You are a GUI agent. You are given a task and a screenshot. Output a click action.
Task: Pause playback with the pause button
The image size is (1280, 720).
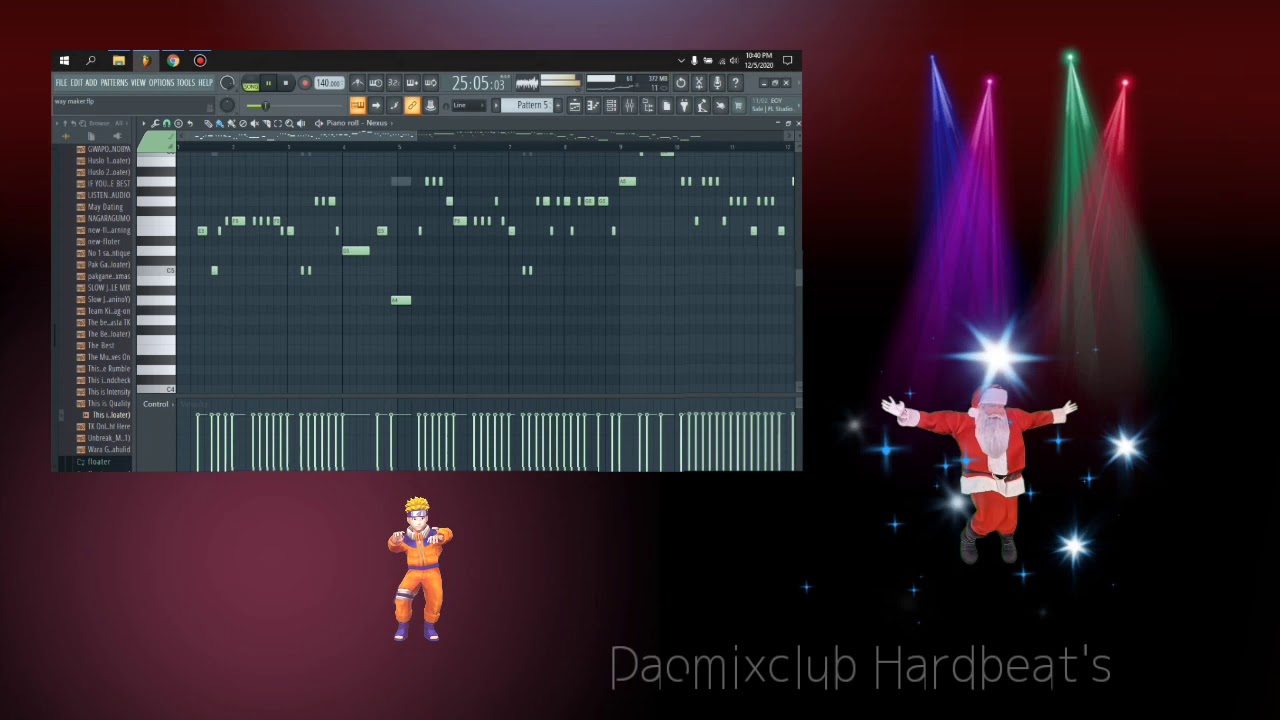point(268,83)
